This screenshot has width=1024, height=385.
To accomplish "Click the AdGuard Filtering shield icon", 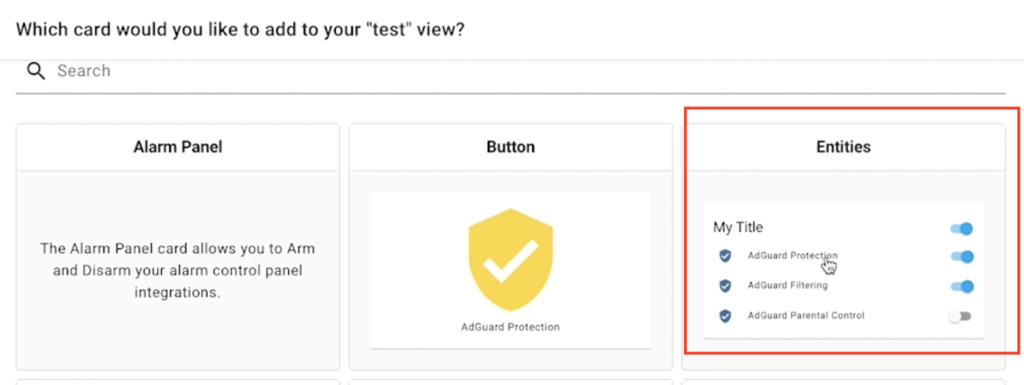I will pyautogui.click(x=725, y=286).
